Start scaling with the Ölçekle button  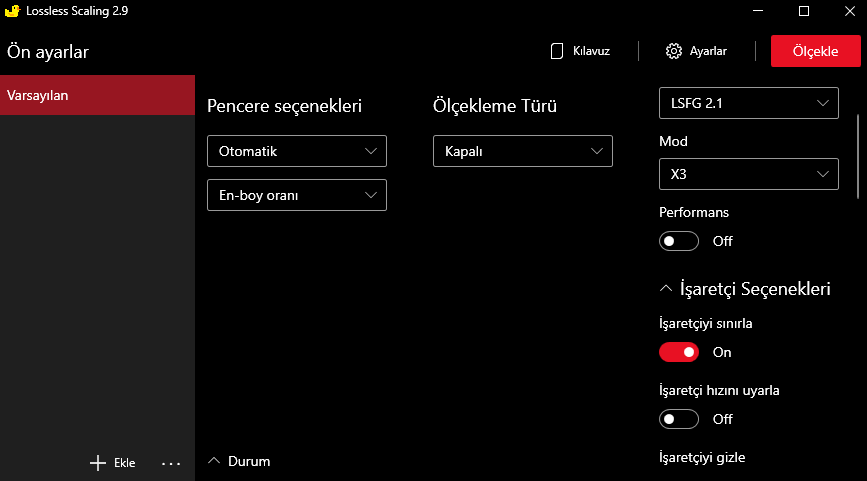click(816, 51)
